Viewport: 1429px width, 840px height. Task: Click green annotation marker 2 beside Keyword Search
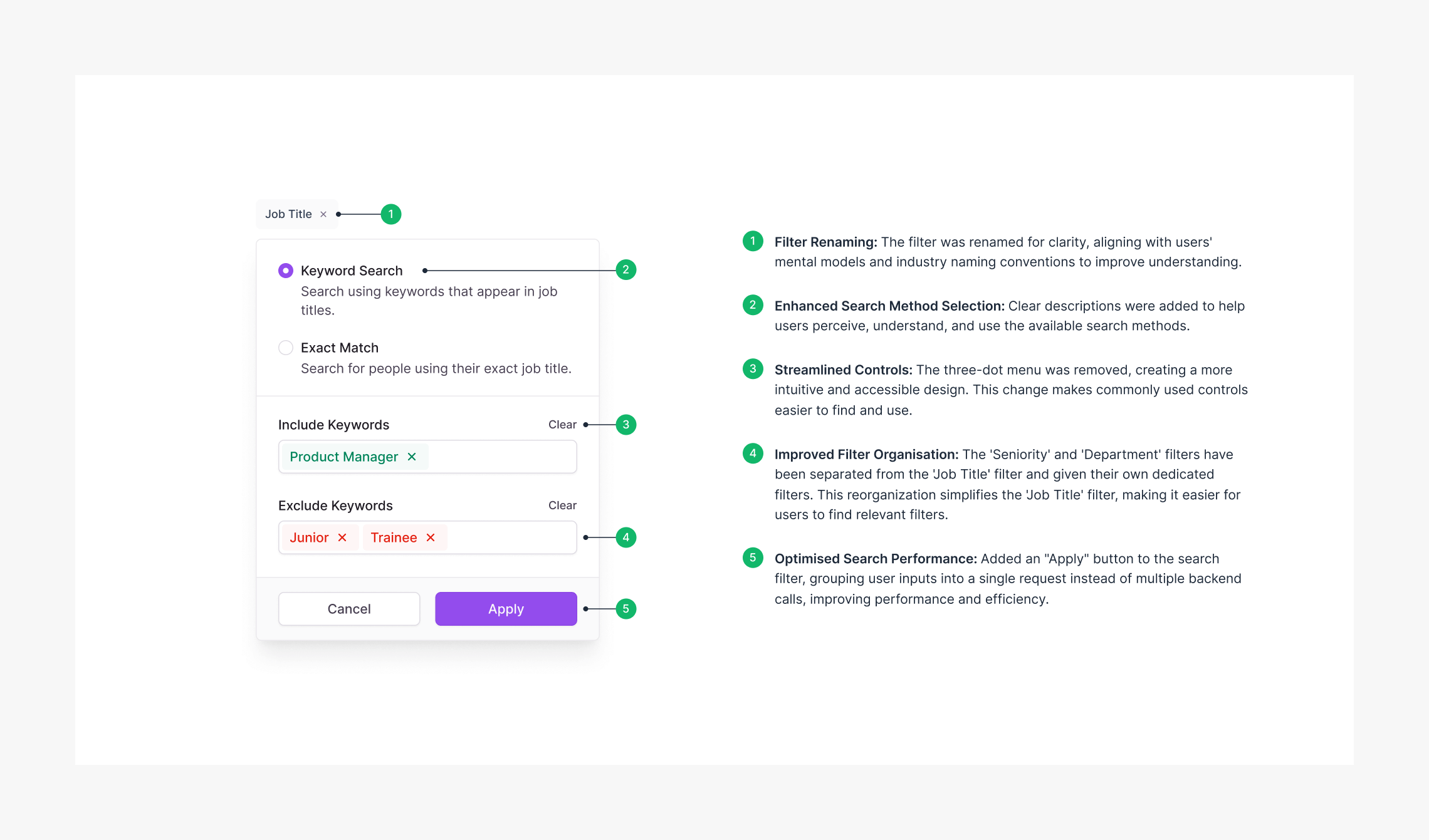[x=626, y=270]
